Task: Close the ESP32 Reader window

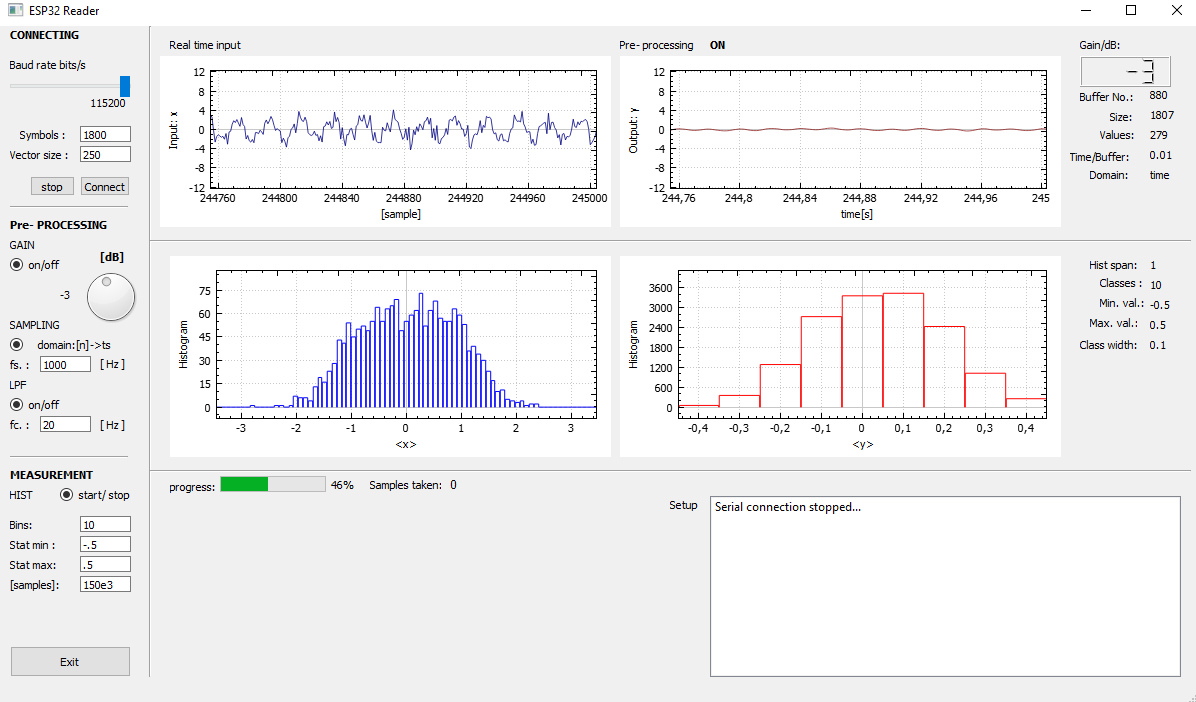Action: click(1176, 11)
